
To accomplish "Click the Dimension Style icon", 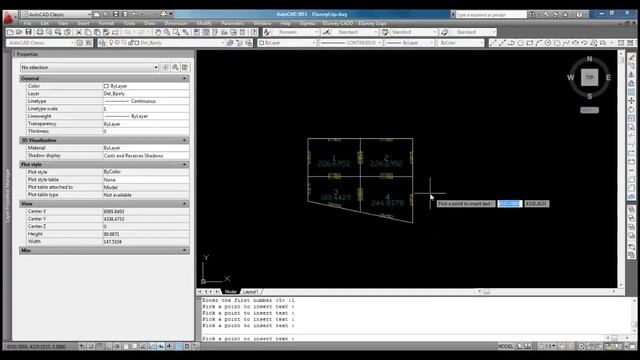I will 326,32.
